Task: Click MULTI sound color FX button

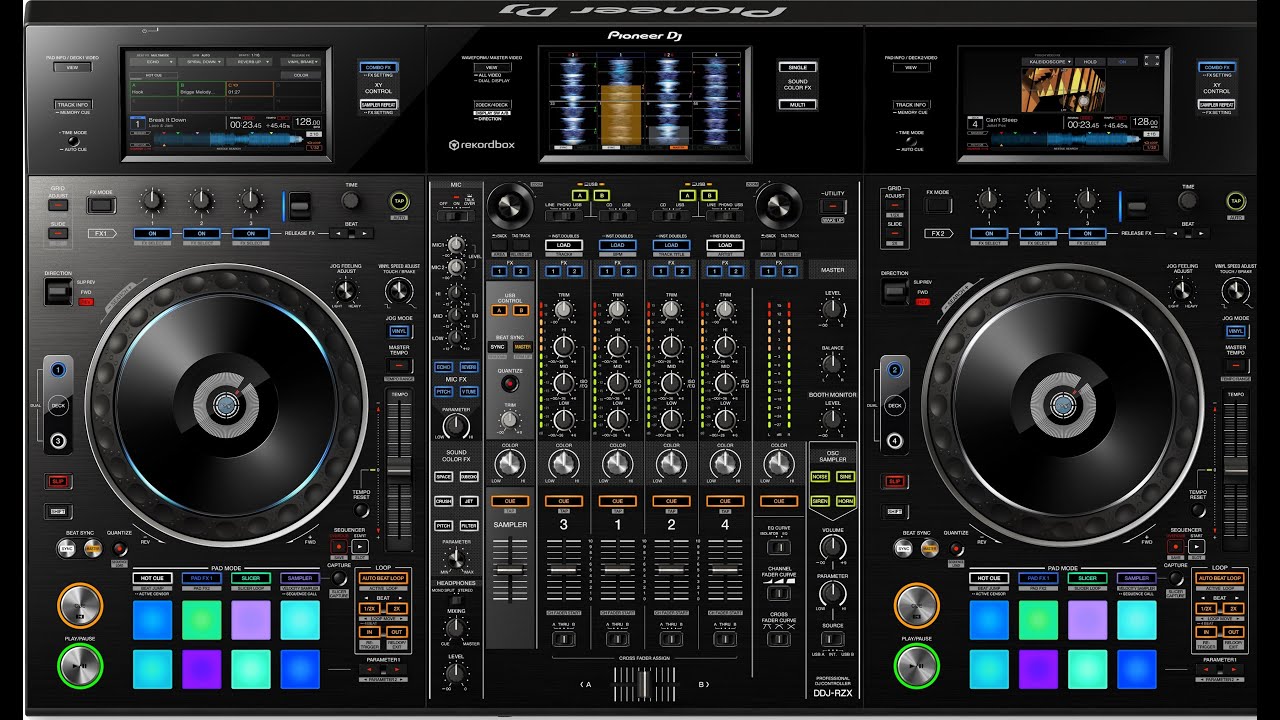Action: [797, 104]
